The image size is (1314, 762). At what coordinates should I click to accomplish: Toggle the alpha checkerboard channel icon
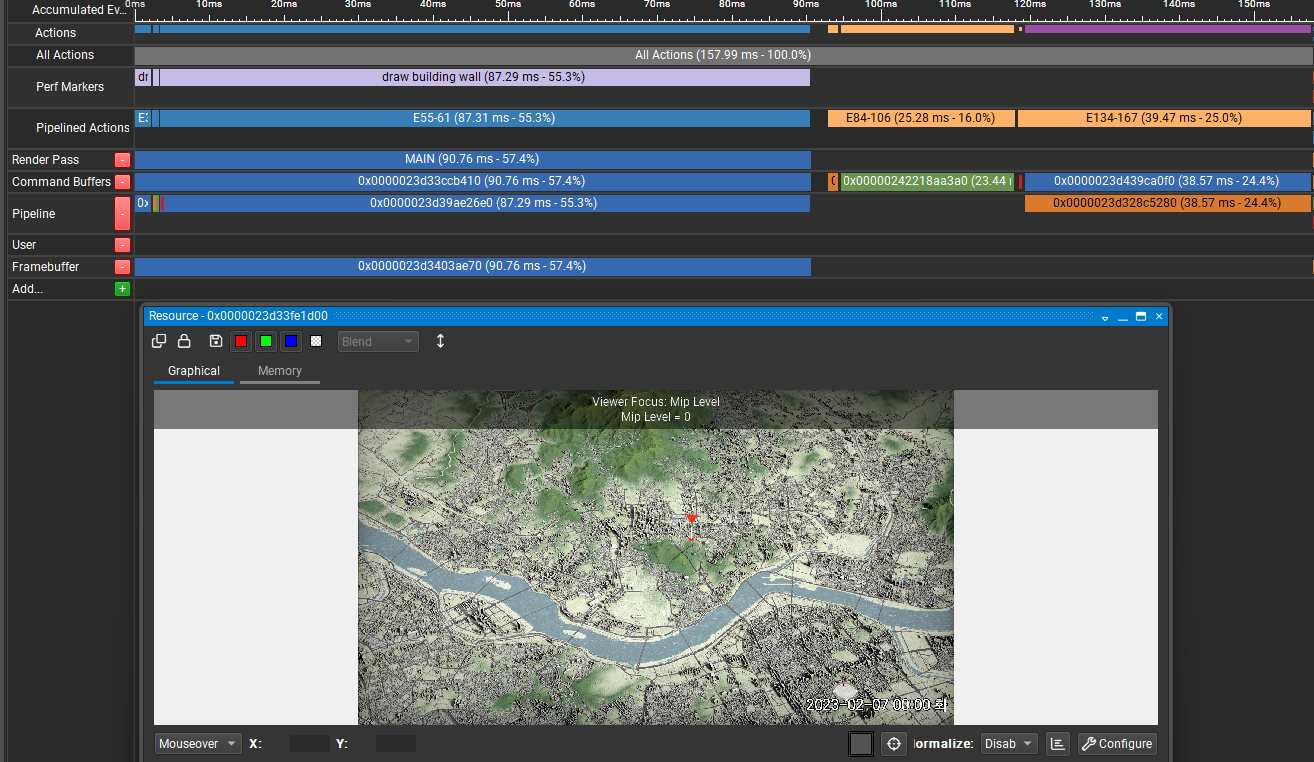(x=316, y=341)
